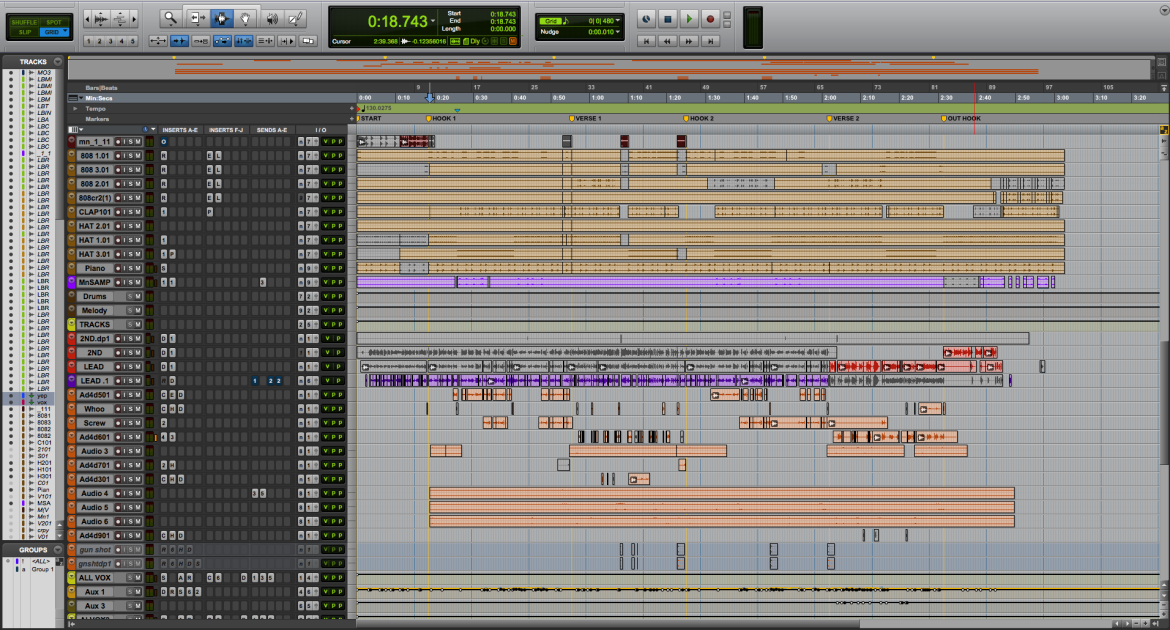This screenshot has height=630, width=1170.
Task: Mute the Piano track
Action: click(137, 268)
